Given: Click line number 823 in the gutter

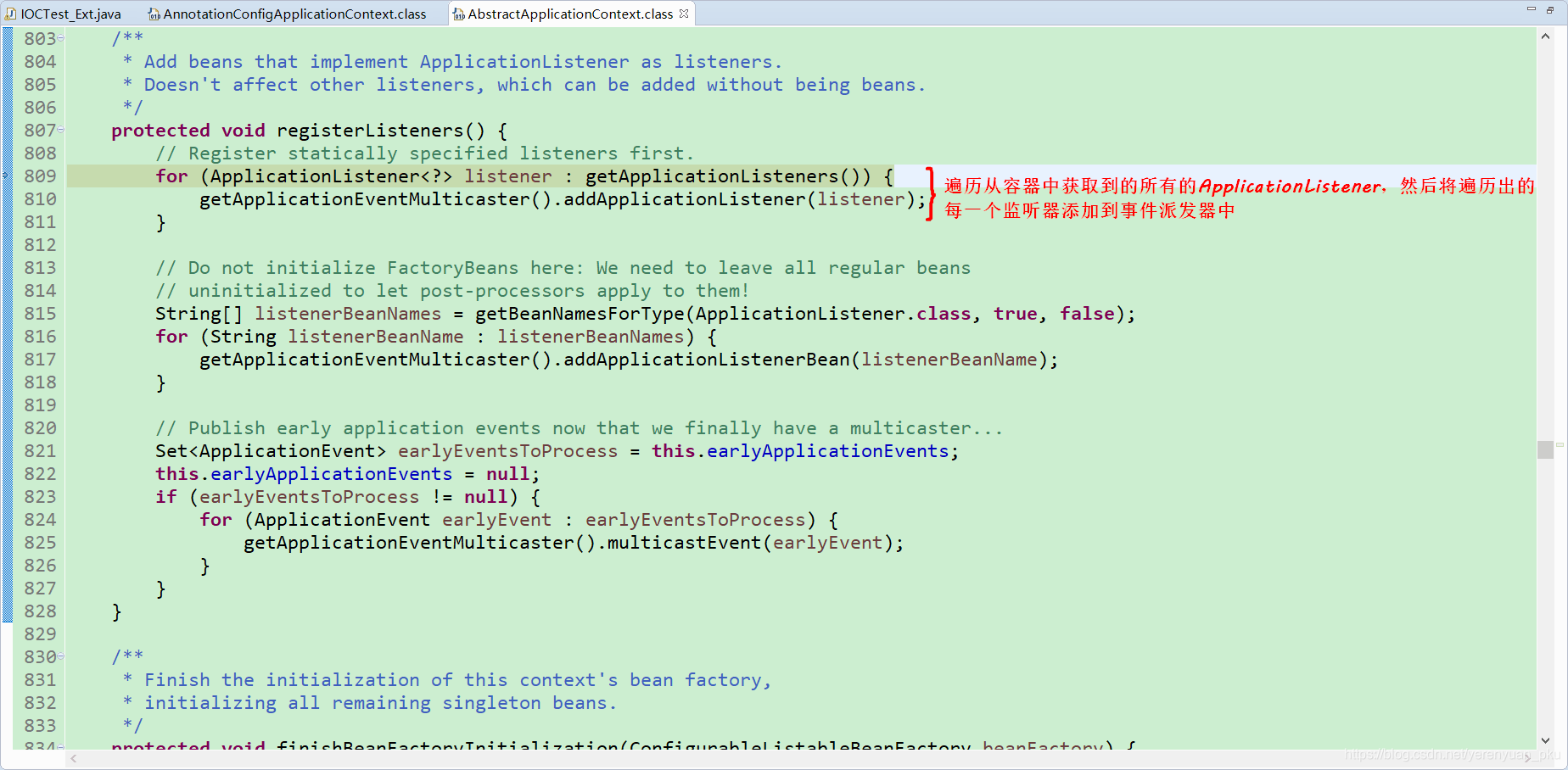Looking at the screenshot, I should pyautogui.click(x=40, y=497).
